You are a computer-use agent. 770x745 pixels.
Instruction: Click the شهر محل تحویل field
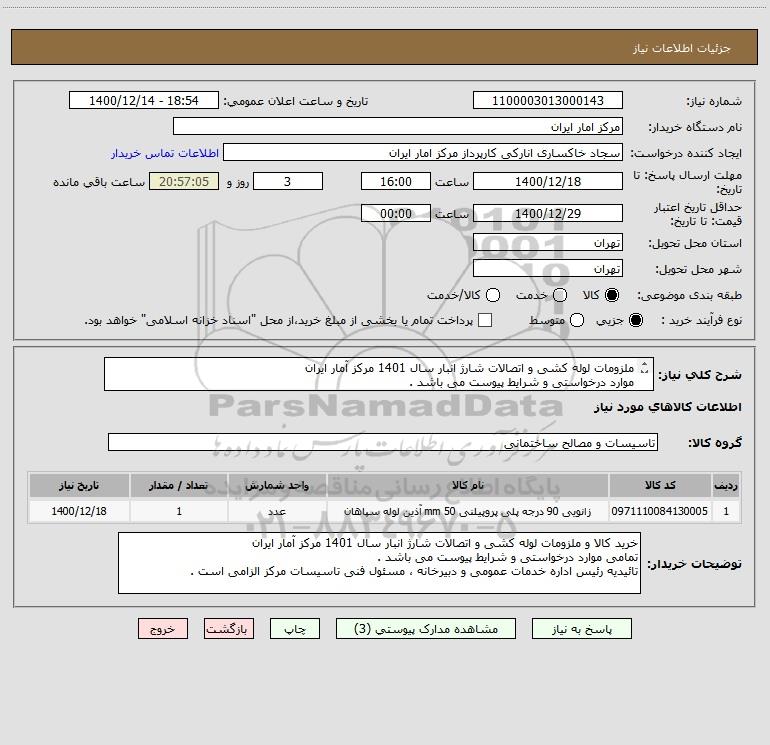548,269
